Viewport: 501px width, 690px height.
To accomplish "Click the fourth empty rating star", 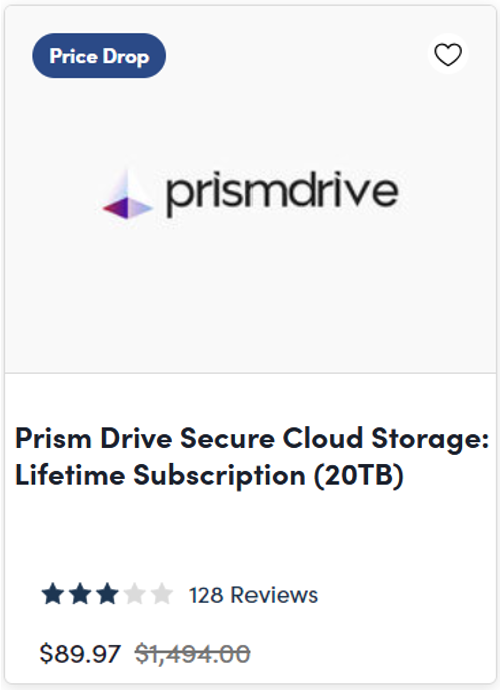I will pyautogui.click(x=135, y=594).
